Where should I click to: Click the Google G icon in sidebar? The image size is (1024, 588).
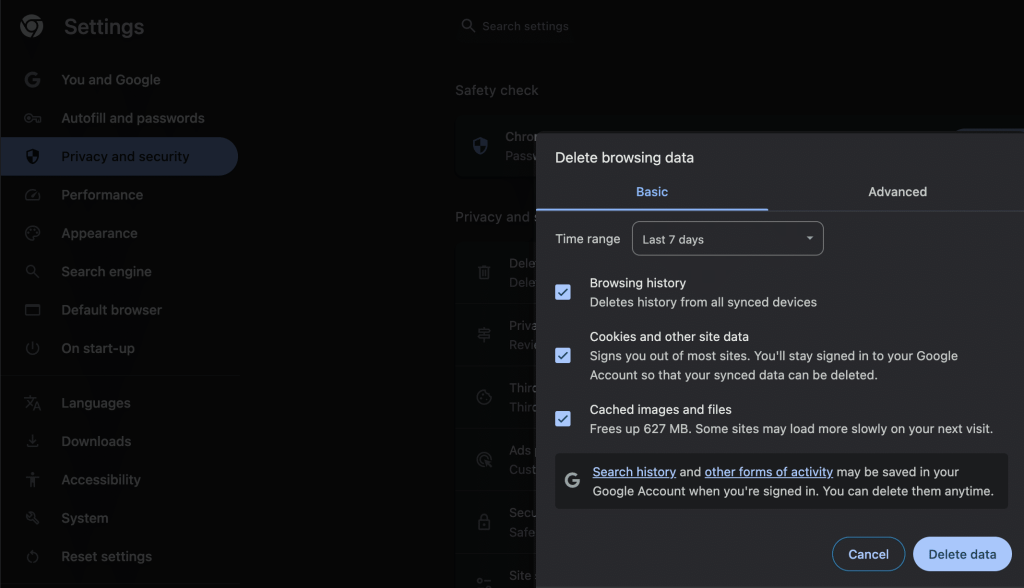33,80
